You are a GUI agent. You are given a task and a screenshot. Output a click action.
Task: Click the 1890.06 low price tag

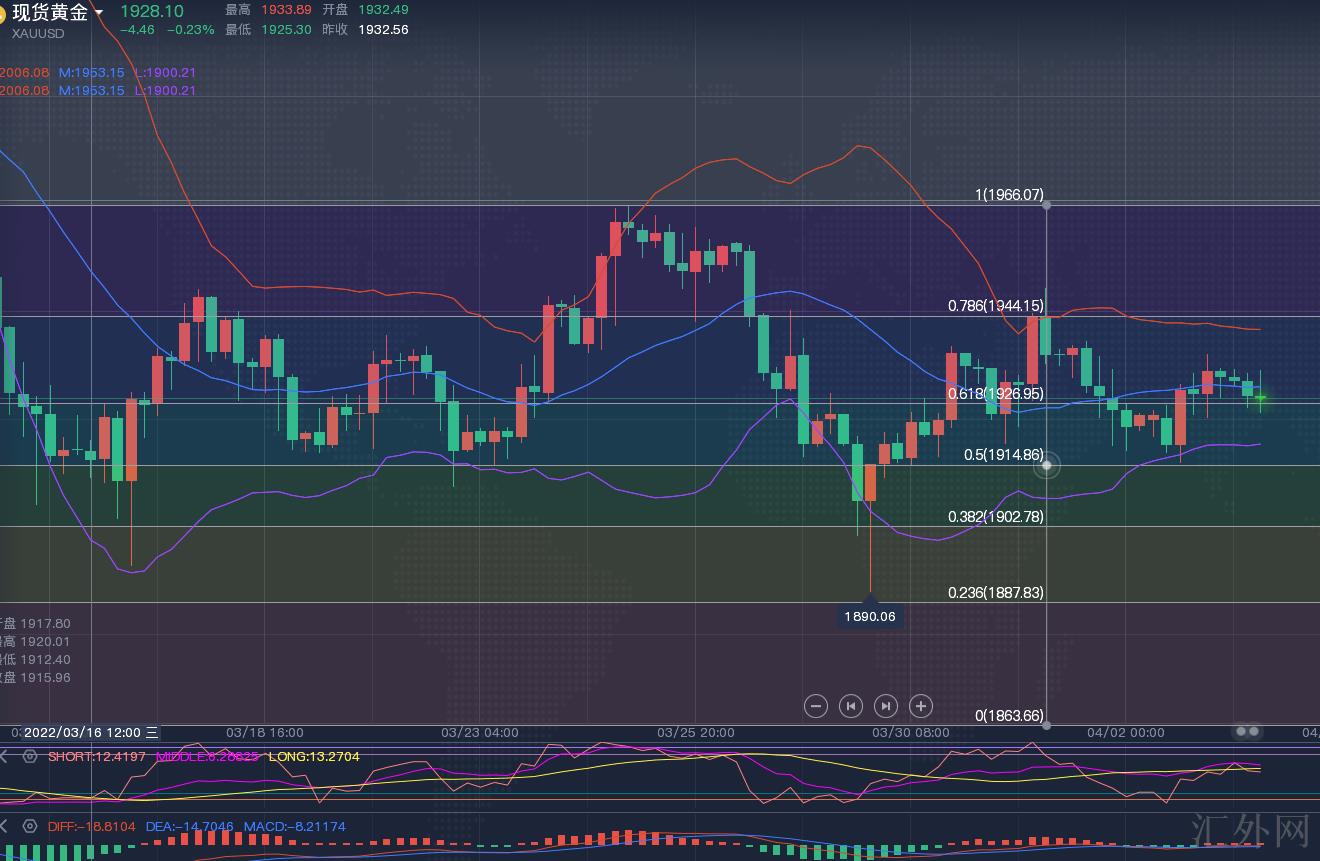tap(870, 616)
